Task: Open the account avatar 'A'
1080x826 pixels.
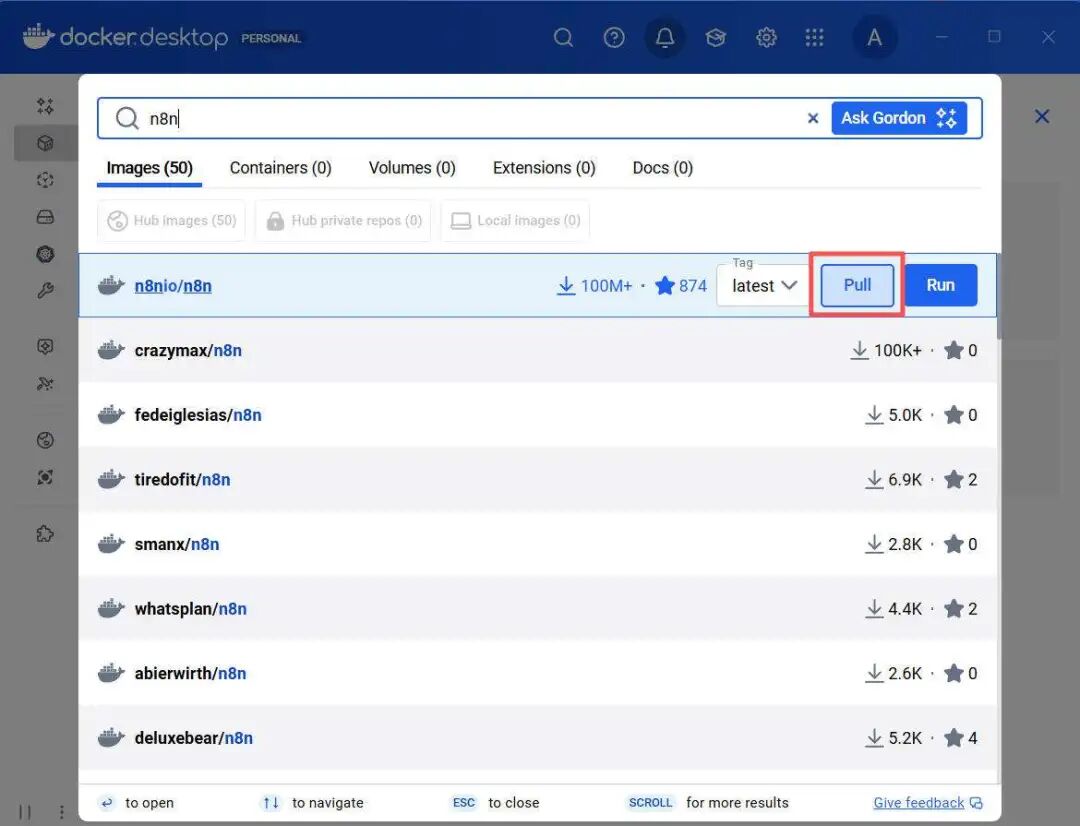Action: 874,37
